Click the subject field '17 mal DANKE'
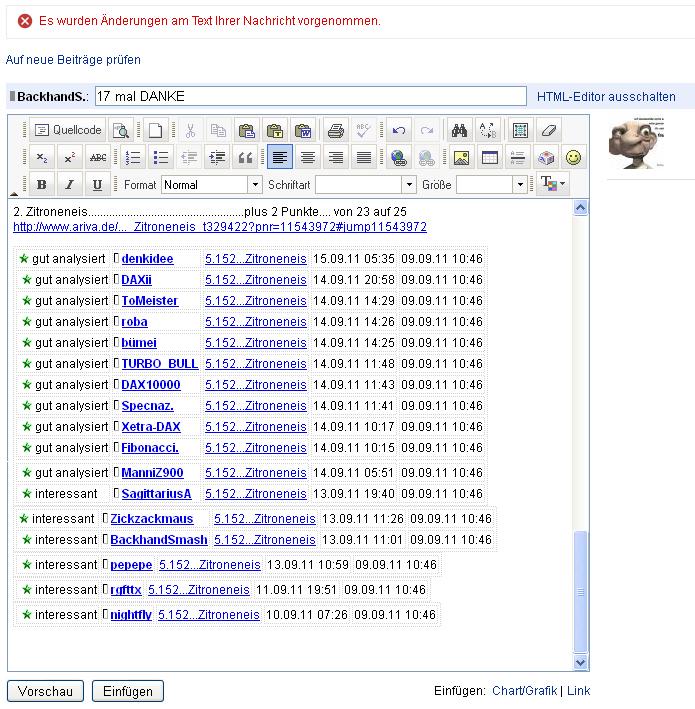The image size is (695, 709). 311,96
